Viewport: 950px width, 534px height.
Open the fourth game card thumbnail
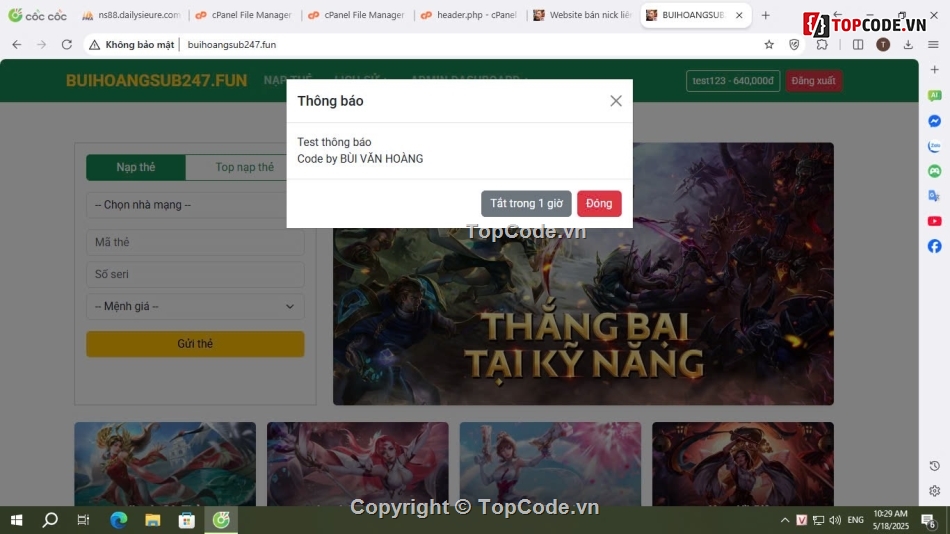coord(743,464)
